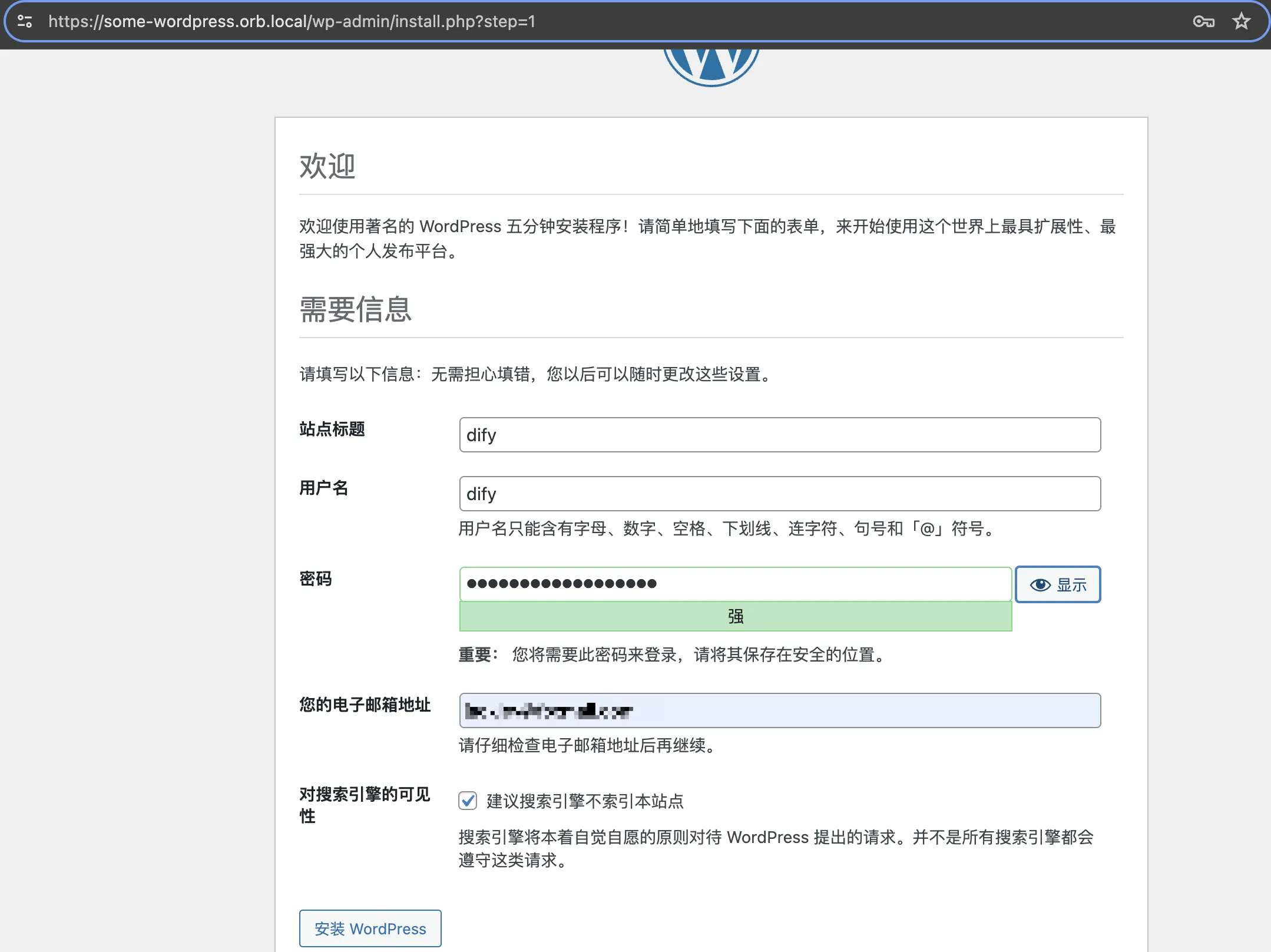Image resolution: width=1271 pixels, height=952 pixels.
Task: Click the username rules hint 用户名只能含有字母
Action: coord(727,528)
